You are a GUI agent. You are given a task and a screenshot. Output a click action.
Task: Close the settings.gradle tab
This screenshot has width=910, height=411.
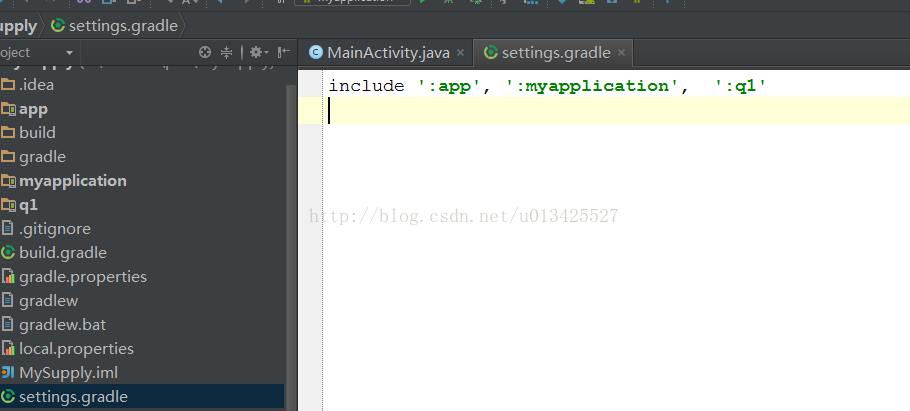click(x=621, y=53)
